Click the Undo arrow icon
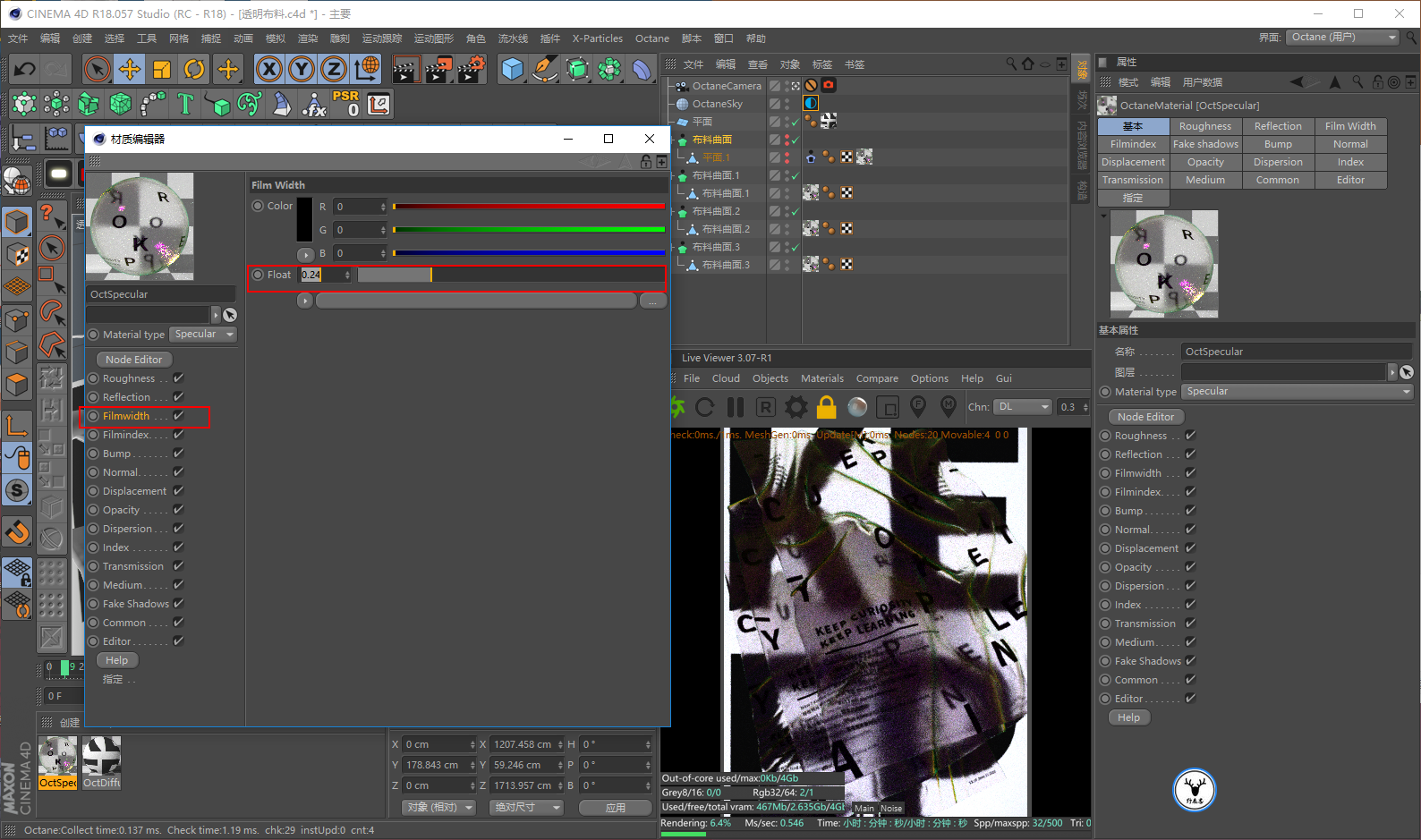Viewport: 1421px width, 840px height. point(25,69)
